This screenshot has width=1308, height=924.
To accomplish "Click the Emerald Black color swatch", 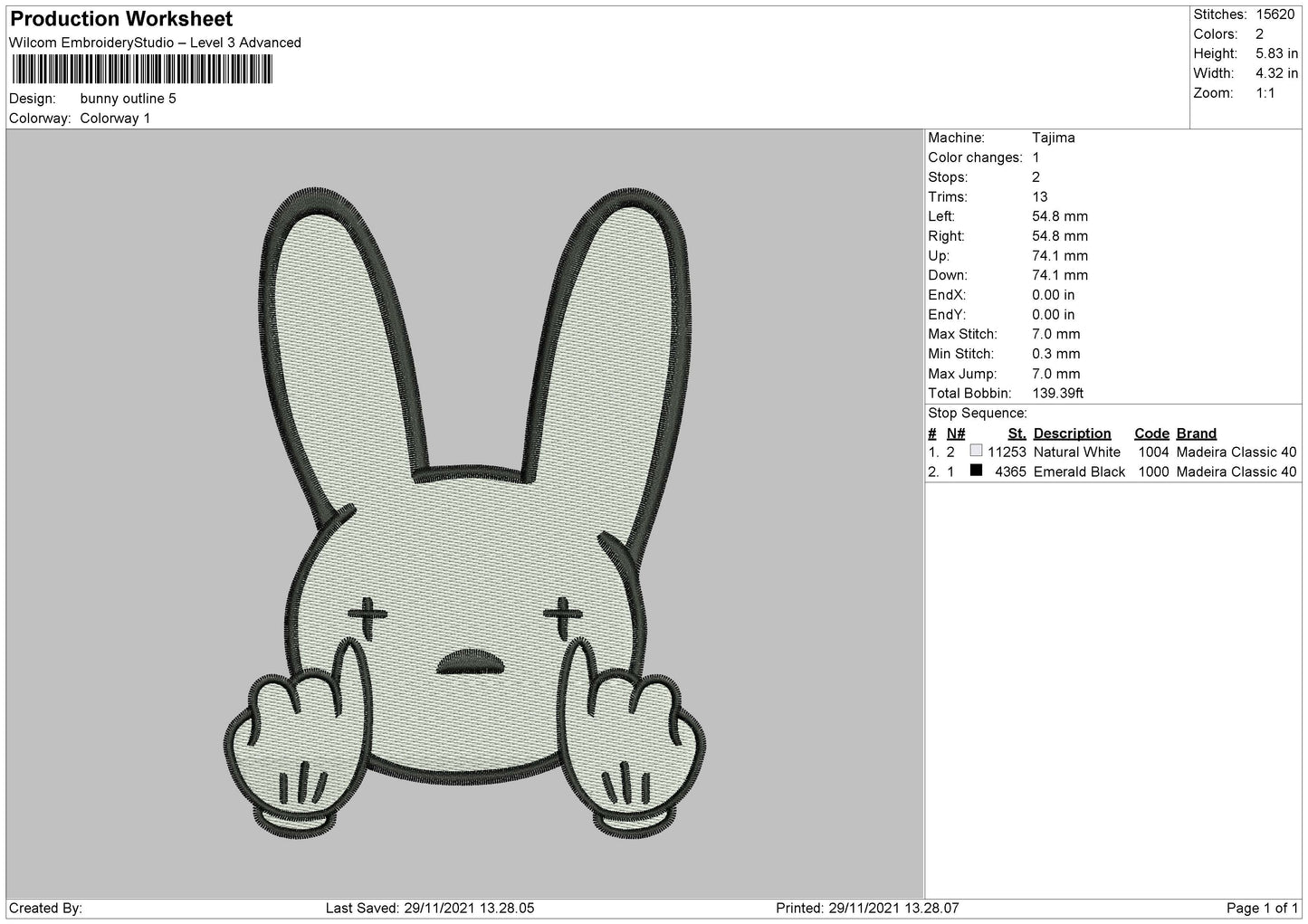I will [976, 471].
